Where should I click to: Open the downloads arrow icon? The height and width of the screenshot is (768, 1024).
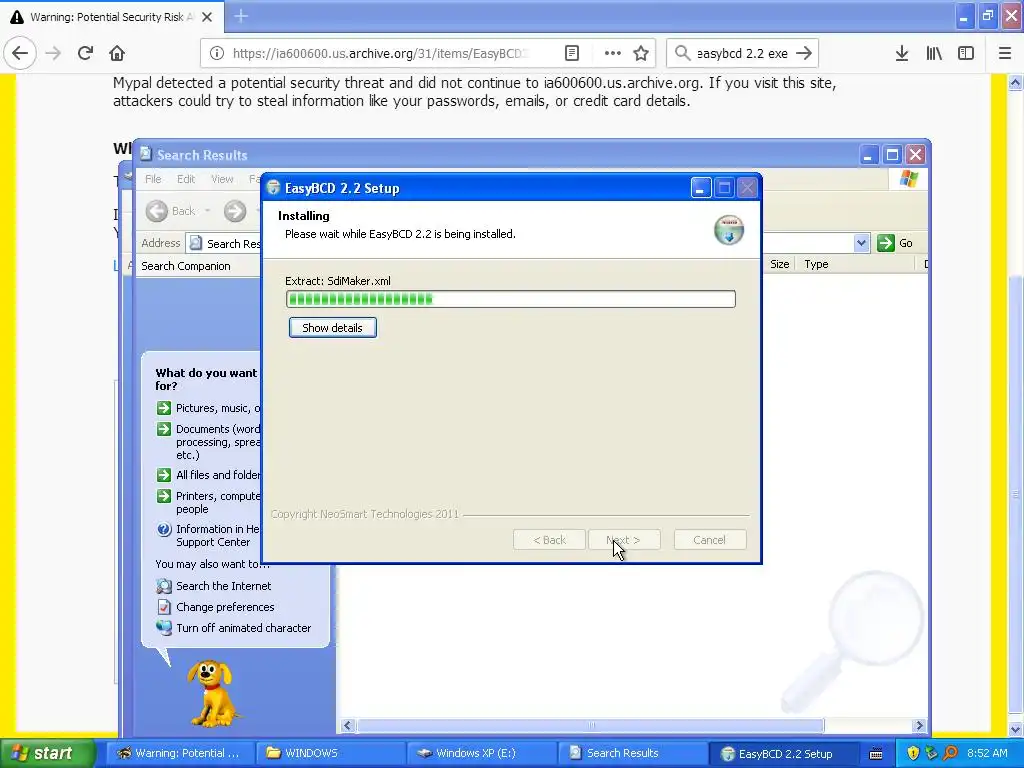pyautogui.click(x=902, y=53)
